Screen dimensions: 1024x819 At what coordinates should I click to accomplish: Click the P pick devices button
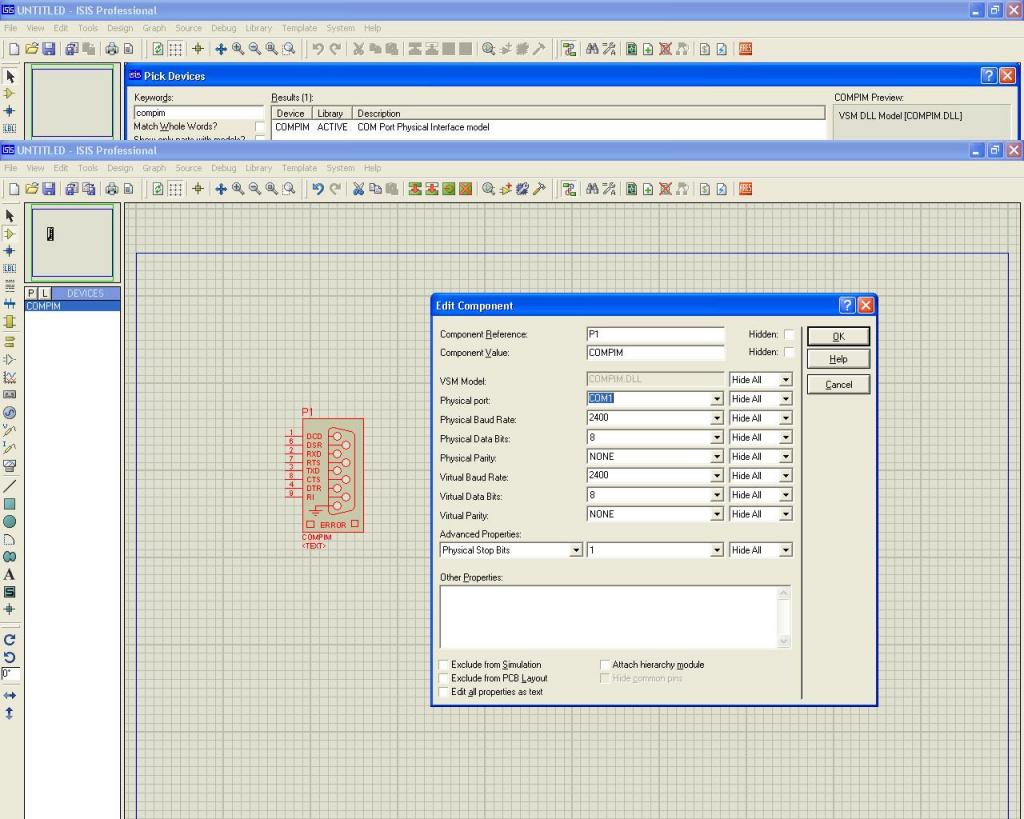[x=30, y=294]
